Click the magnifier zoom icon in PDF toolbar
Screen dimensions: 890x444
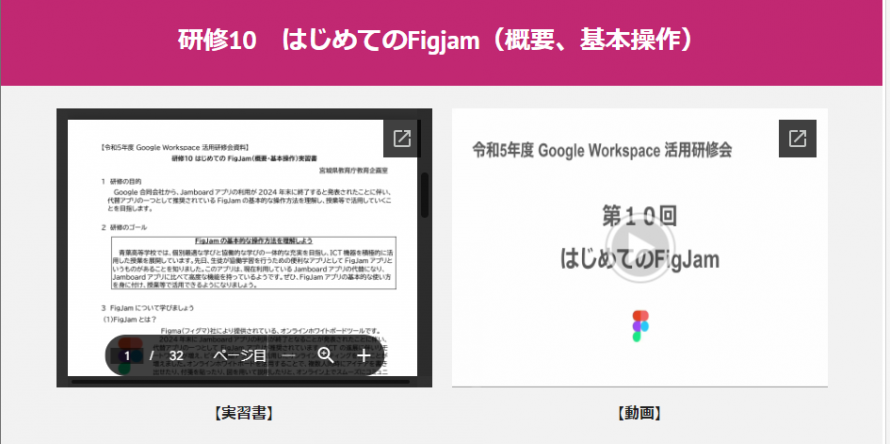[325, 355]
